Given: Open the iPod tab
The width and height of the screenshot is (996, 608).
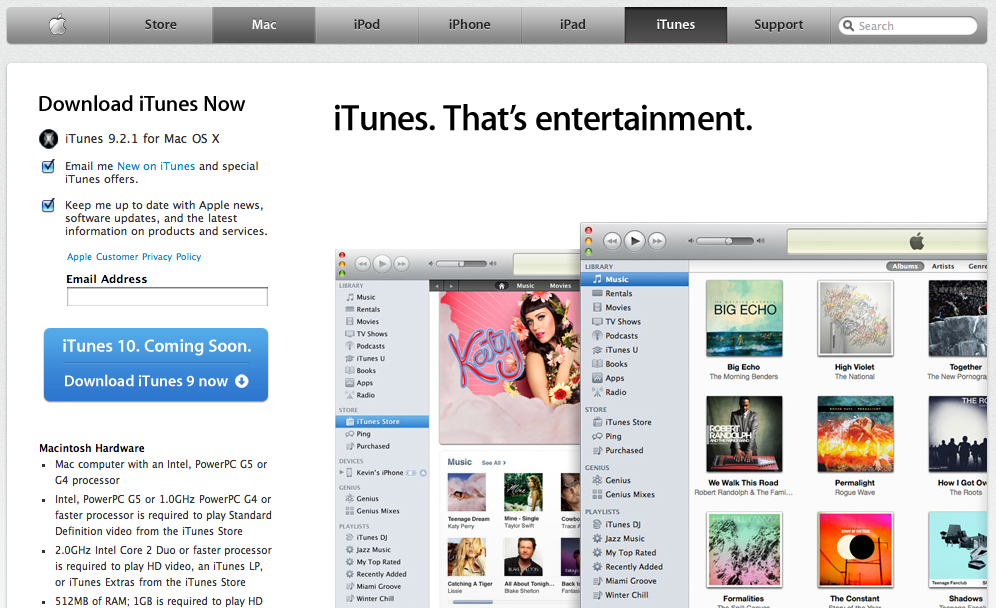Looking at the screenshot, I should 367,25.
